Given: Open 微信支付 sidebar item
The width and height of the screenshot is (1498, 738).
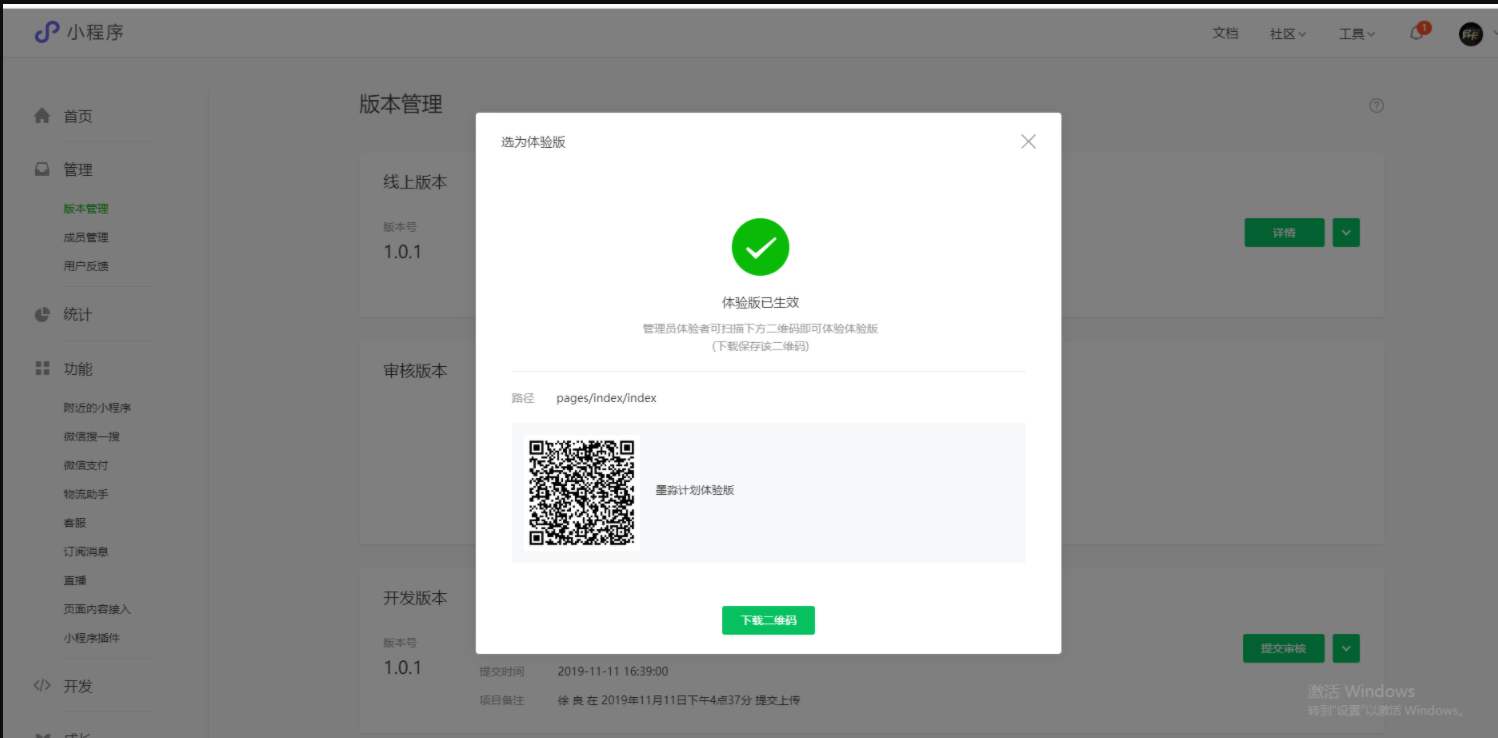Looking at the screenshot, I should click(86, 465).
